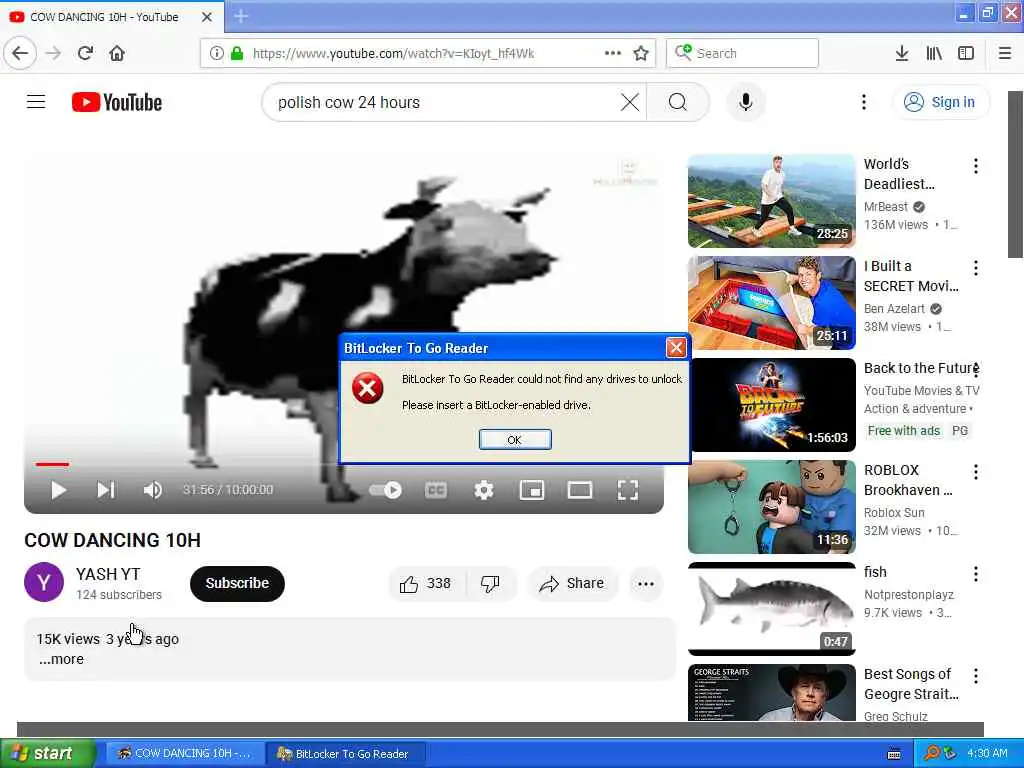
Task: Open options menu for World's Deadliest video
Action: (976, 166)
